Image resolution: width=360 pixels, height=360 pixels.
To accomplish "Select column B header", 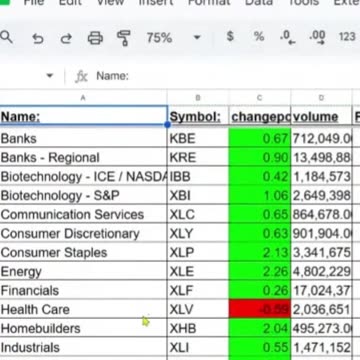I will [198, 98].
